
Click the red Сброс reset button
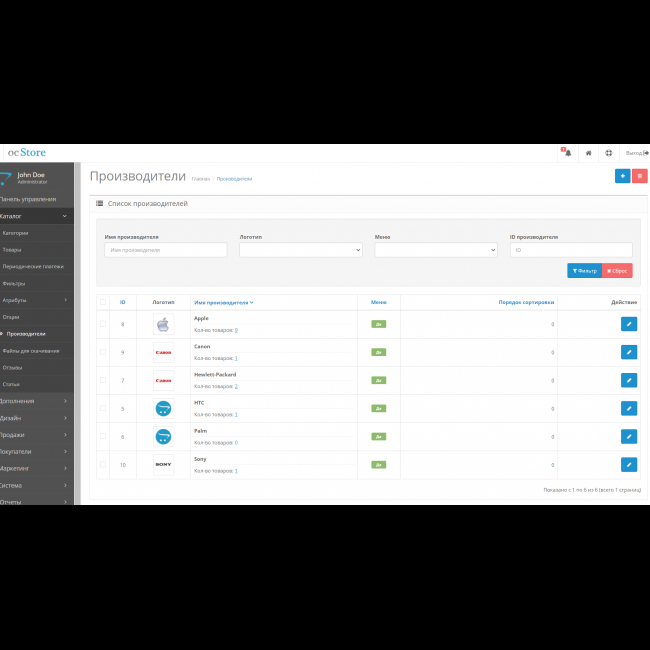[617, 271]
